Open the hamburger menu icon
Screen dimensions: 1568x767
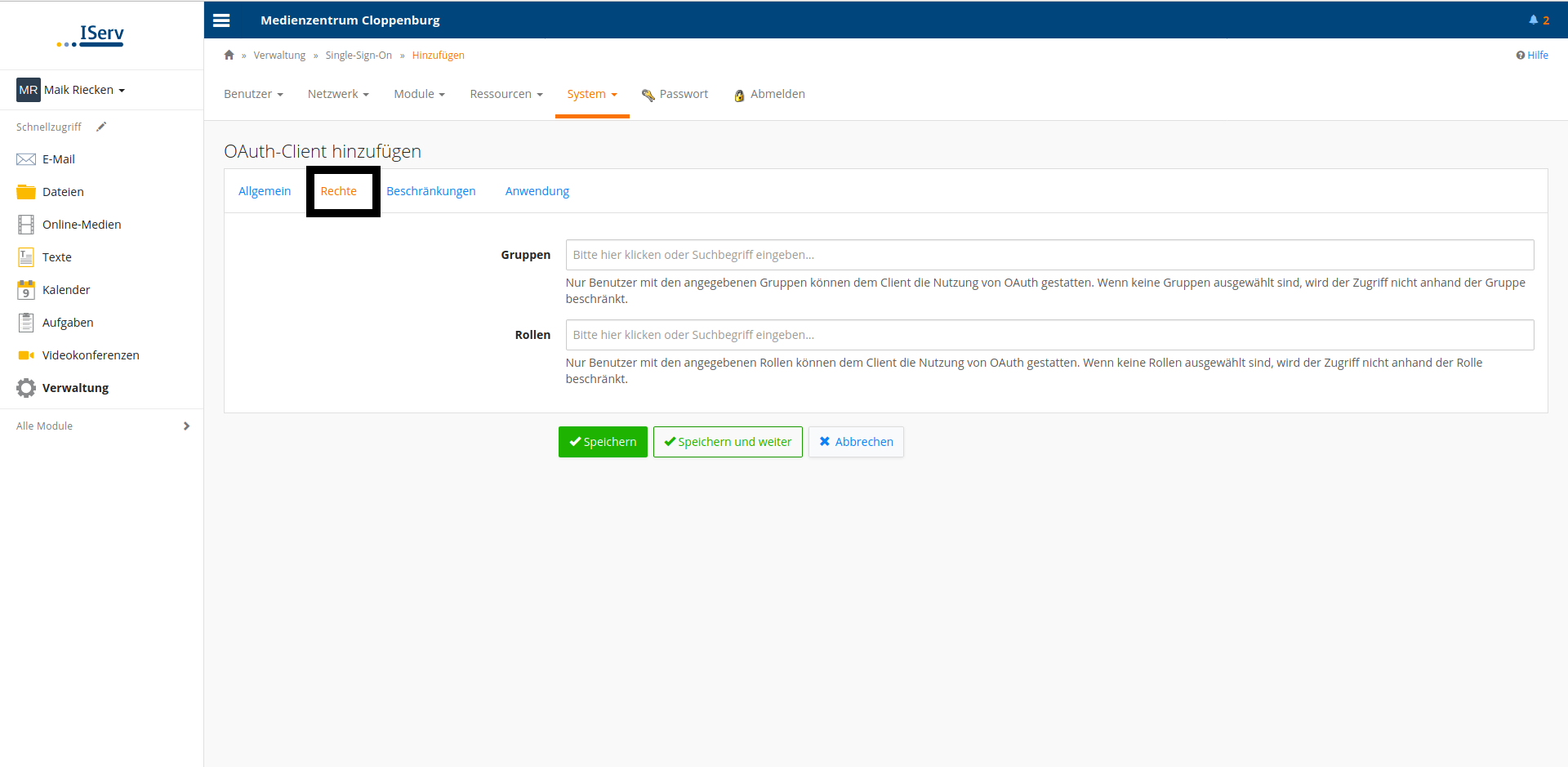tap(221, 20)
